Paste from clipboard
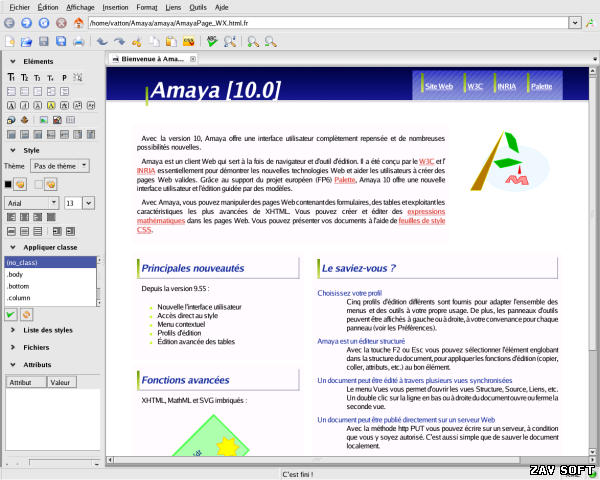Image resolution: width=600 pixels, height=480 pixels. tap(171, 41)
